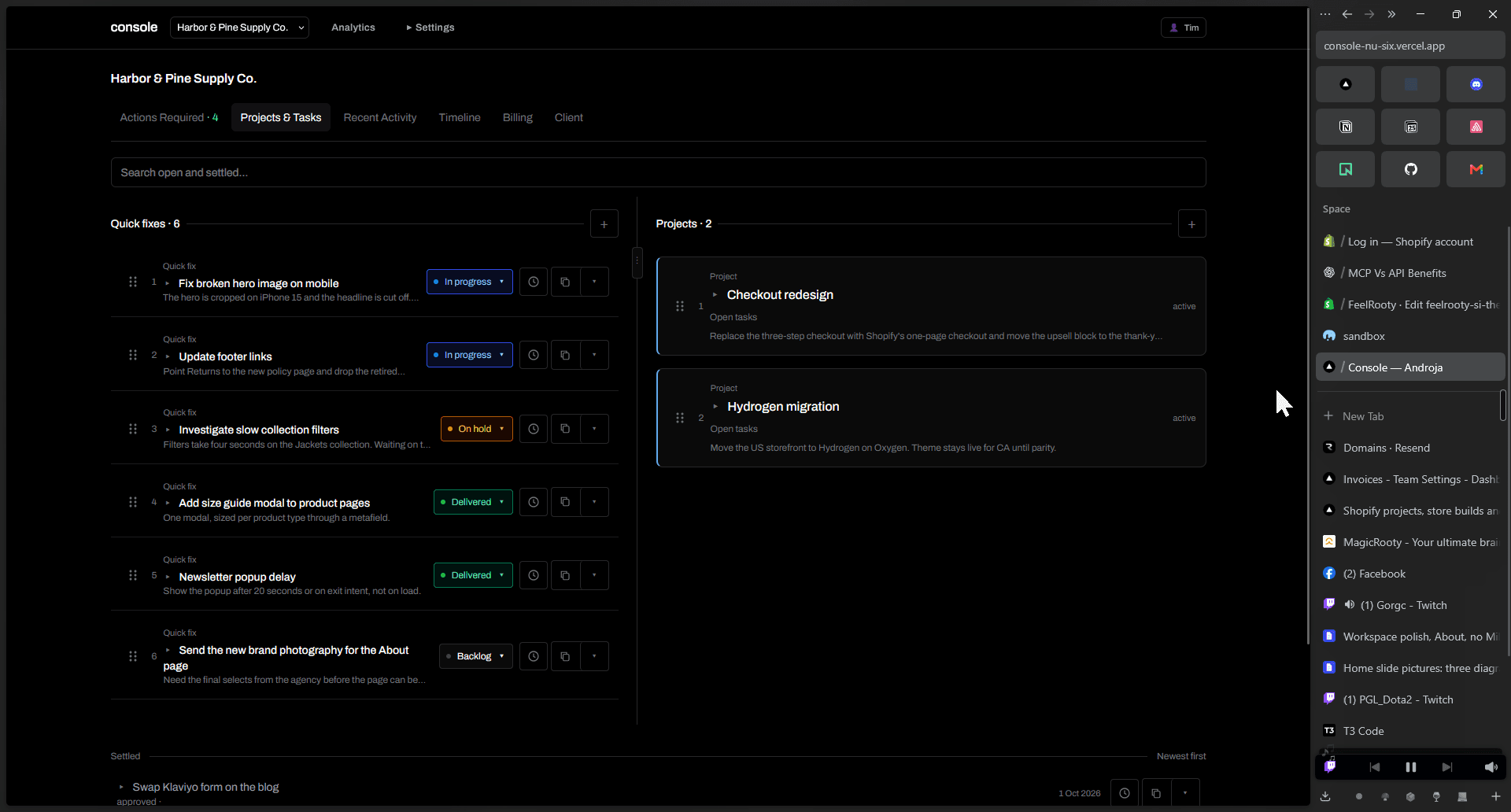1511x812 pixels.
Task: Open the browser downloads icon at sidebar bottom
Action: pos(1325,796)
